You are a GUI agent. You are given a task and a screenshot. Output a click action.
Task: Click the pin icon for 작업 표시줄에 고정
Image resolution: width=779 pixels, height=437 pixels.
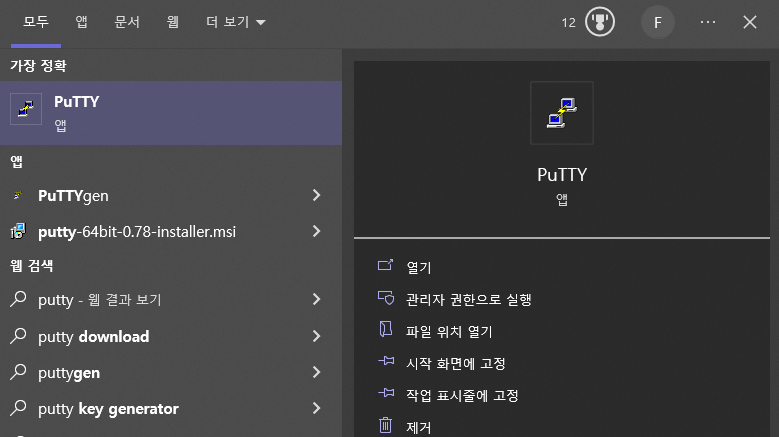pyautogui.click(x=386, y=393)
